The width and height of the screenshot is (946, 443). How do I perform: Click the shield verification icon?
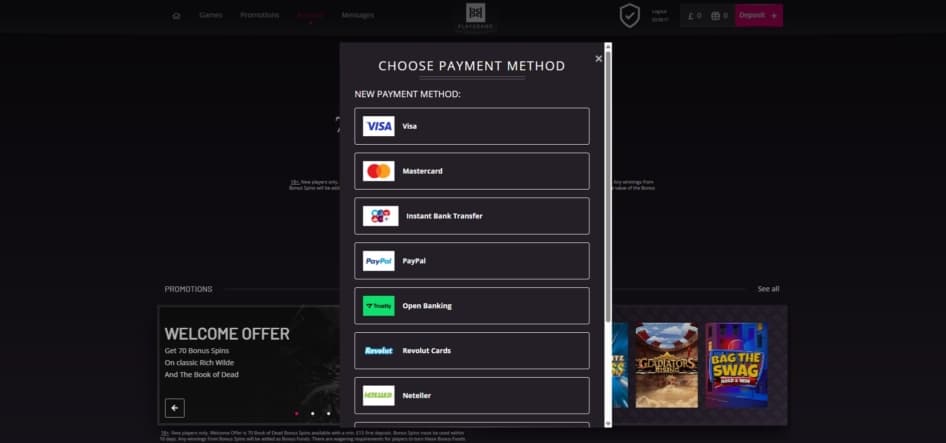point(630,16)
